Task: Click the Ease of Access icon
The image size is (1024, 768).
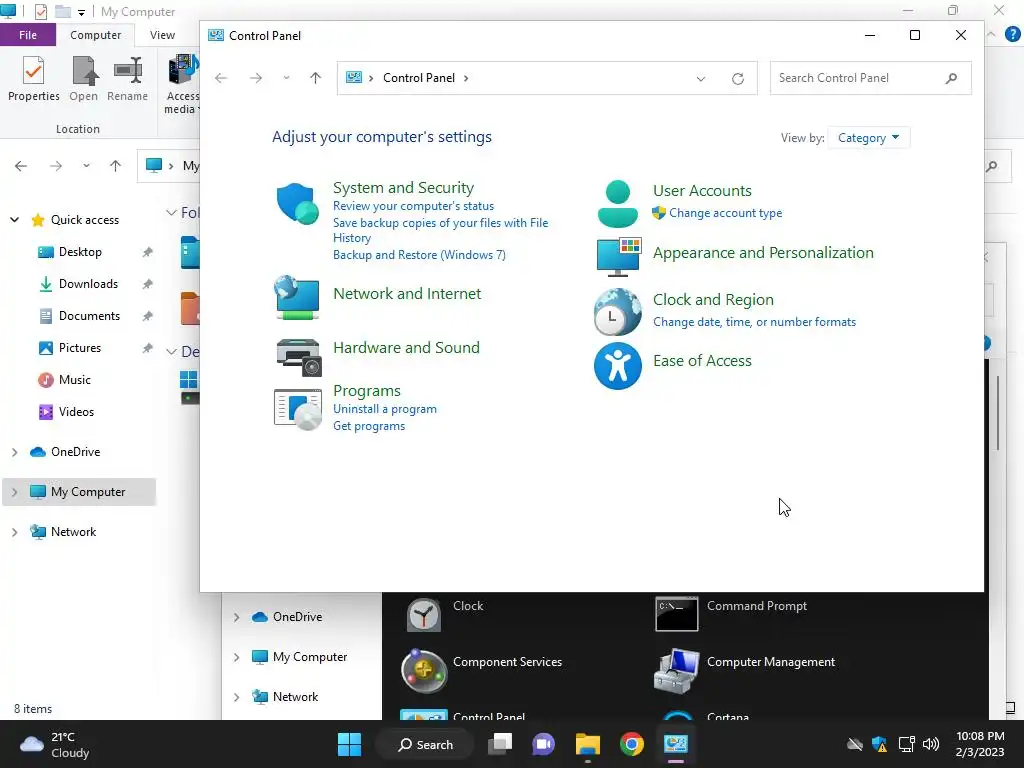Action: [617, 366]
